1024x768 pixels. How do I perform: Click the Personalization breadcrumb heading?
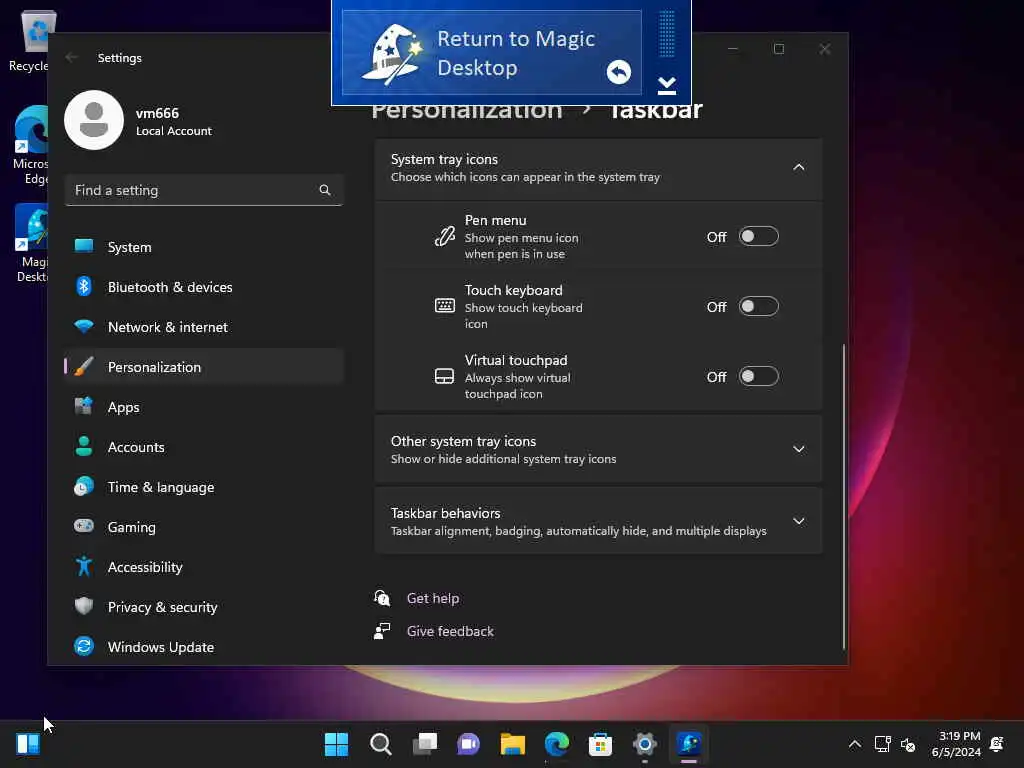point(466,110)
